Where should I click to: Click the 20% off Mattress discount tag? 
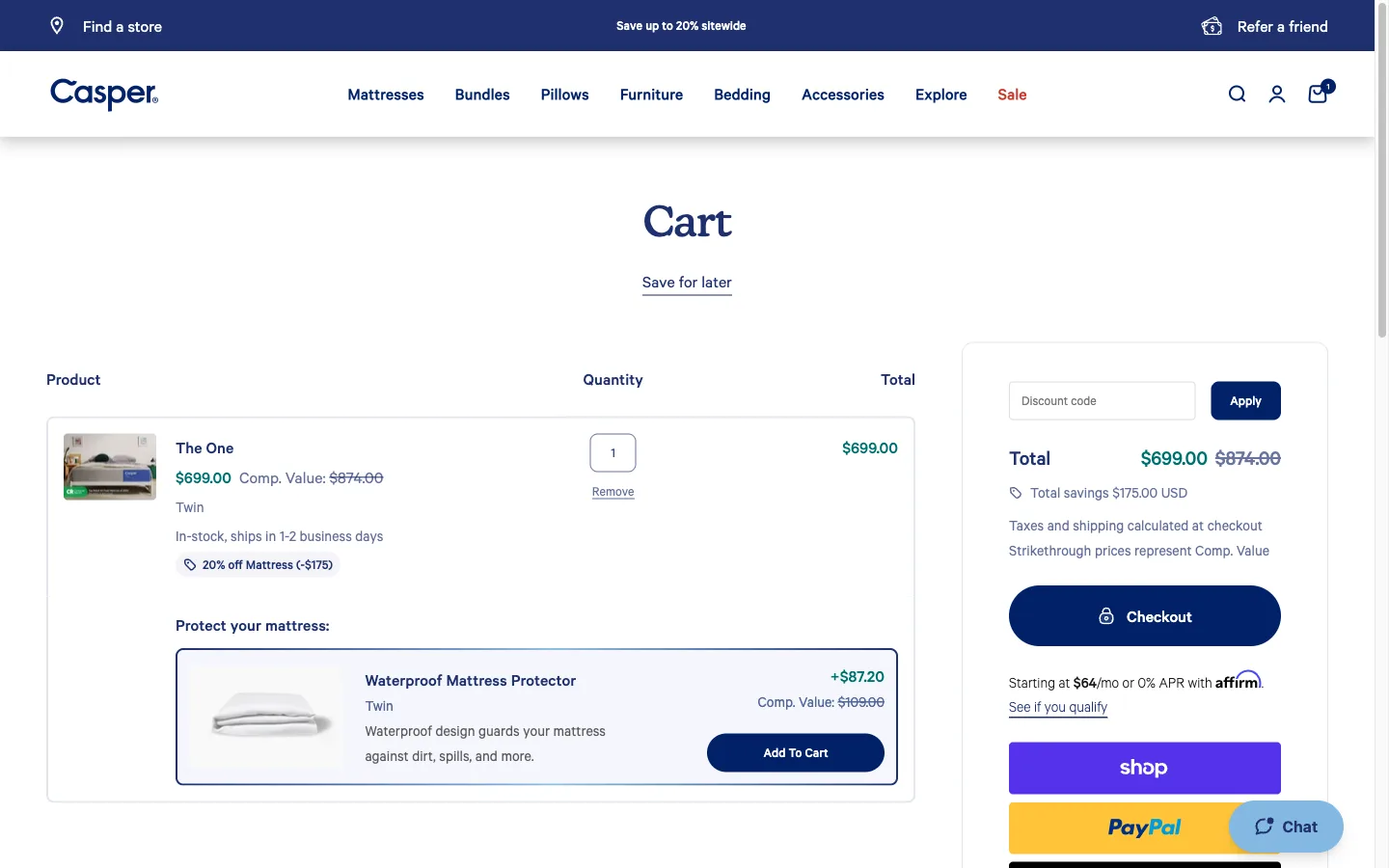tap(258, 565)
